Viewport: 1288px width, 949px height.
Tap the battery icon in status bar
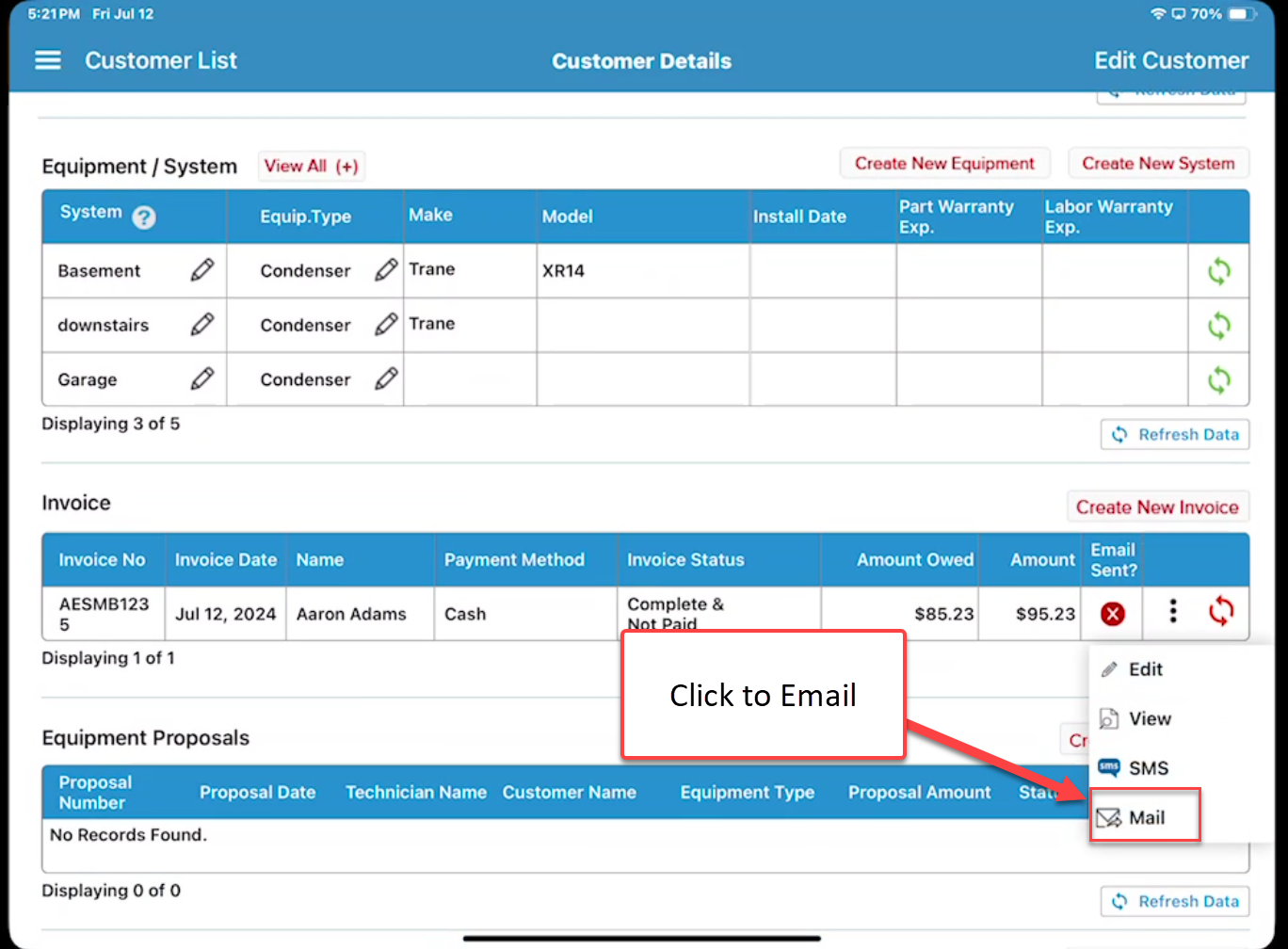1243,14
